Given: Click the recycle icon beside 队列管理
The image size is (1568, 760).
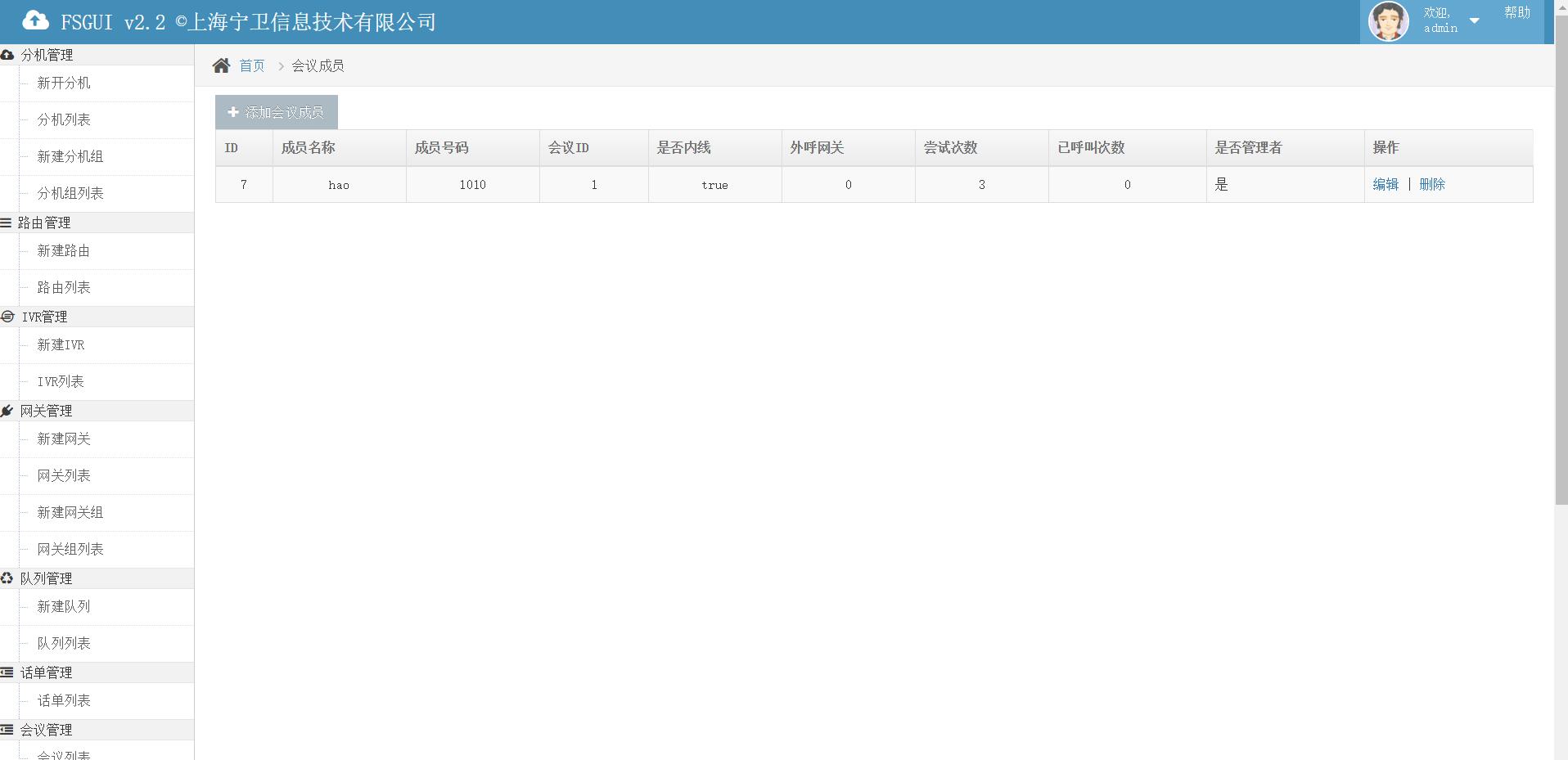Looking at the screenshot, I should [x=7, y=578].
